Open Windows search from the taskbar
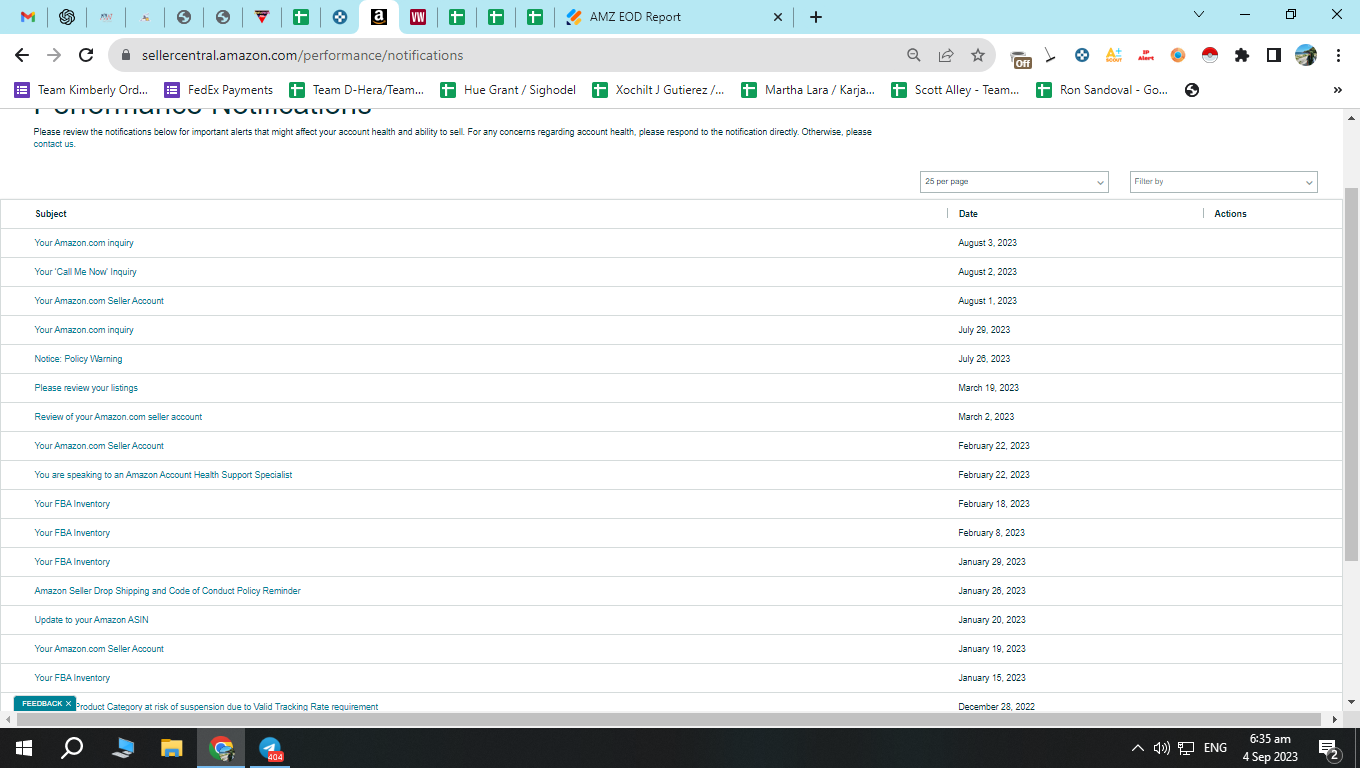 (x=72, y=748)
